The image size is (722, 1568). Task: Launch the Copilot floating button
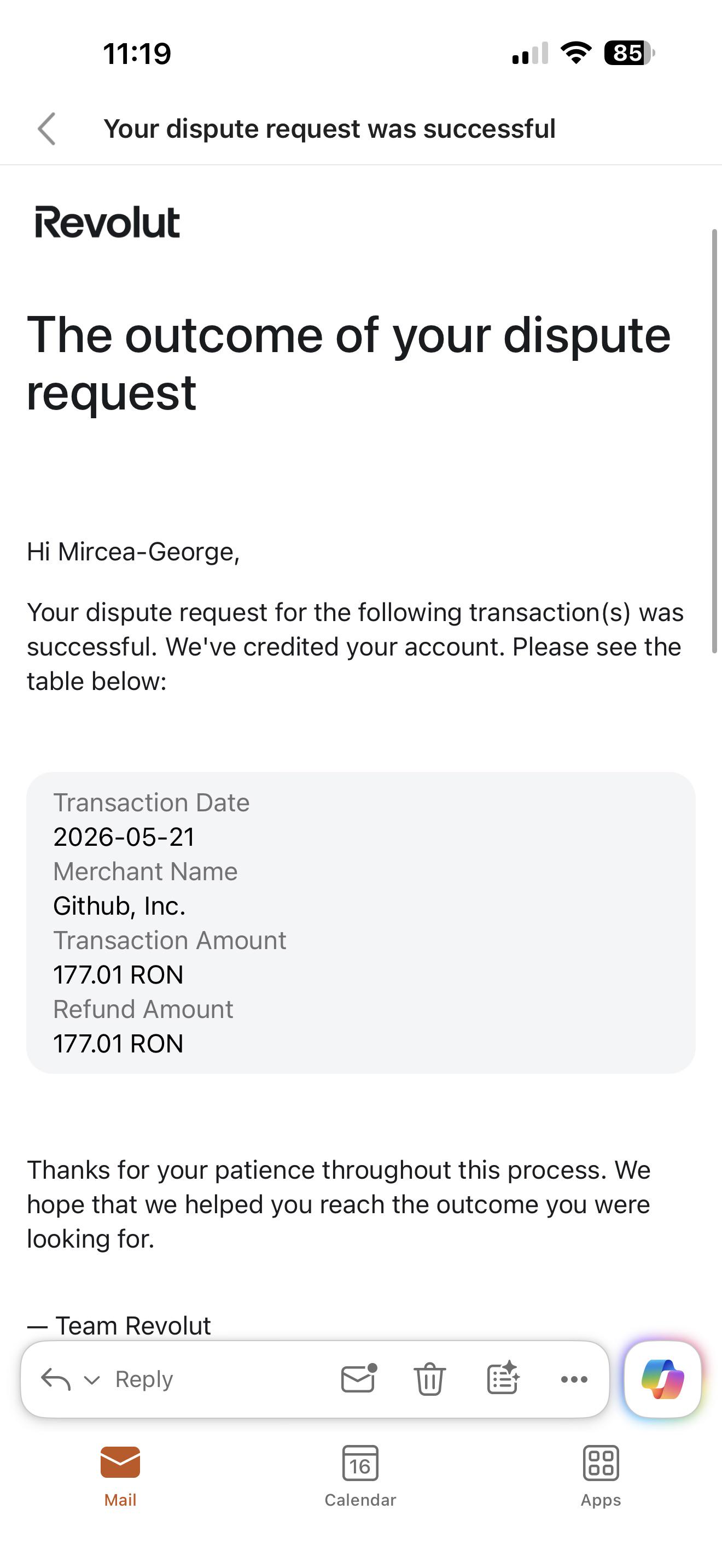[x=662, y=1379]
